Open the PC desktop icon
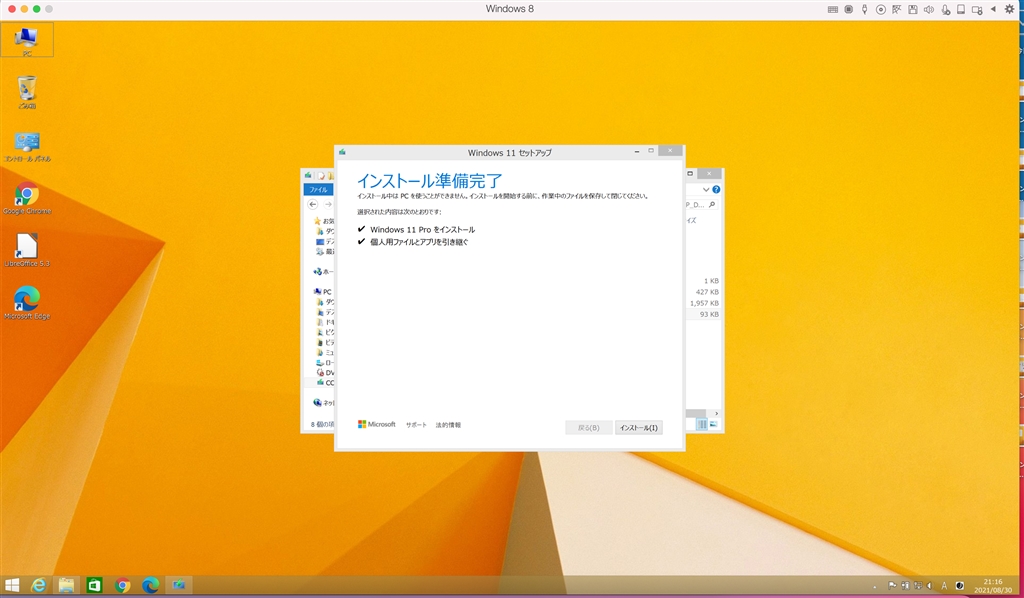This screenshot has height=598, width=1024. [x=27, y=40]
